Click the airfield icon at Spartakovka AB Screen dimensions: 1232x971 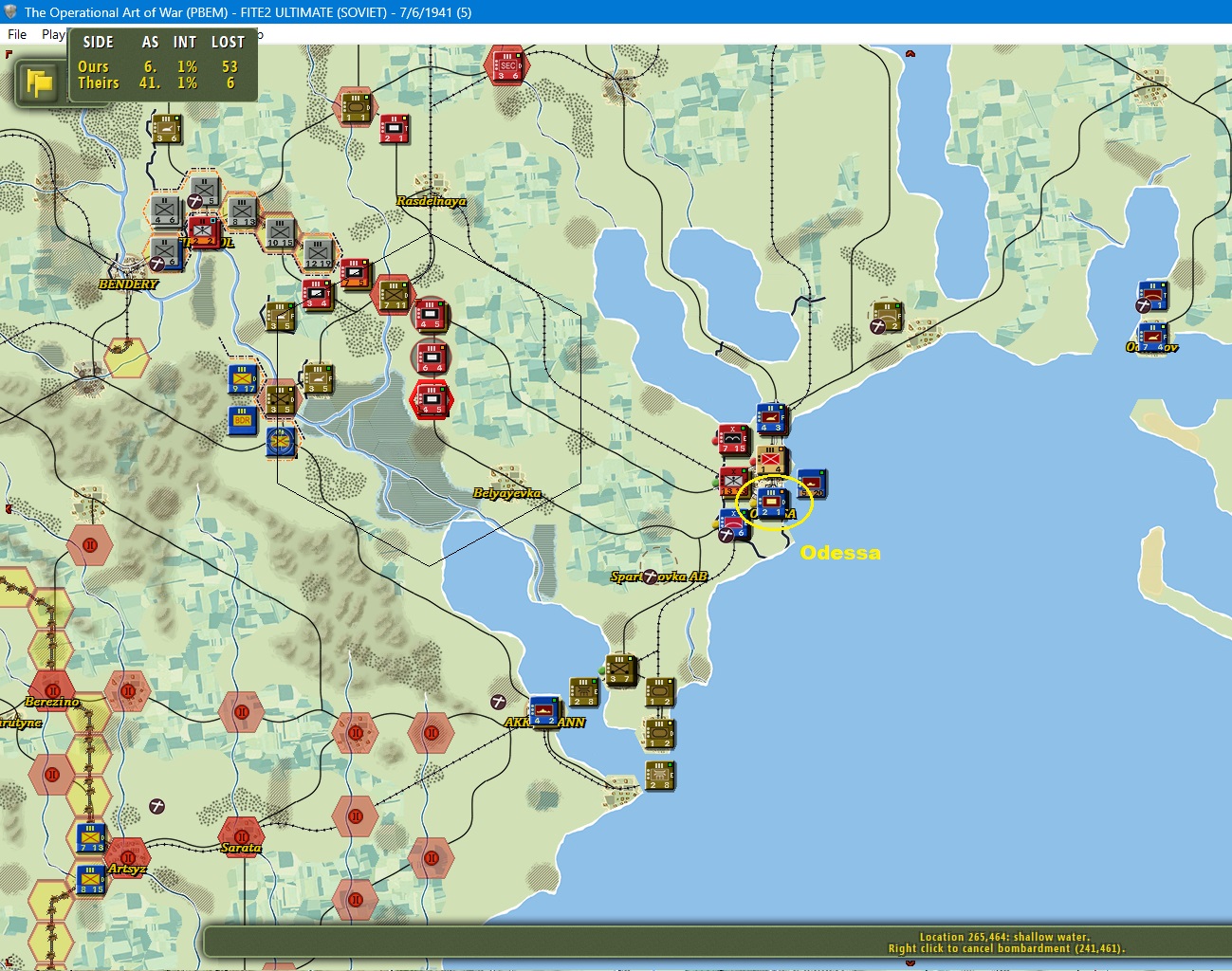click(651, 577)
